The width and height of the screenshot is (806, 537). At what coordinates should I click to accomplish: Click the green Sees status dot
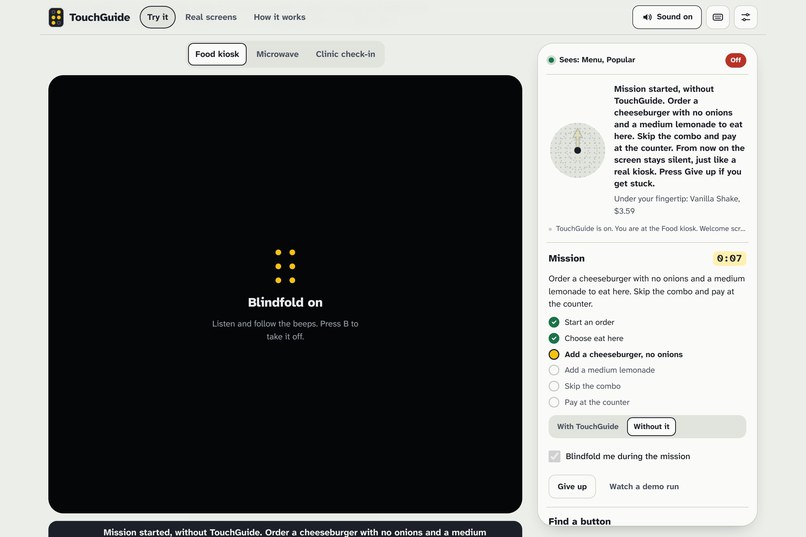(551, 60)
